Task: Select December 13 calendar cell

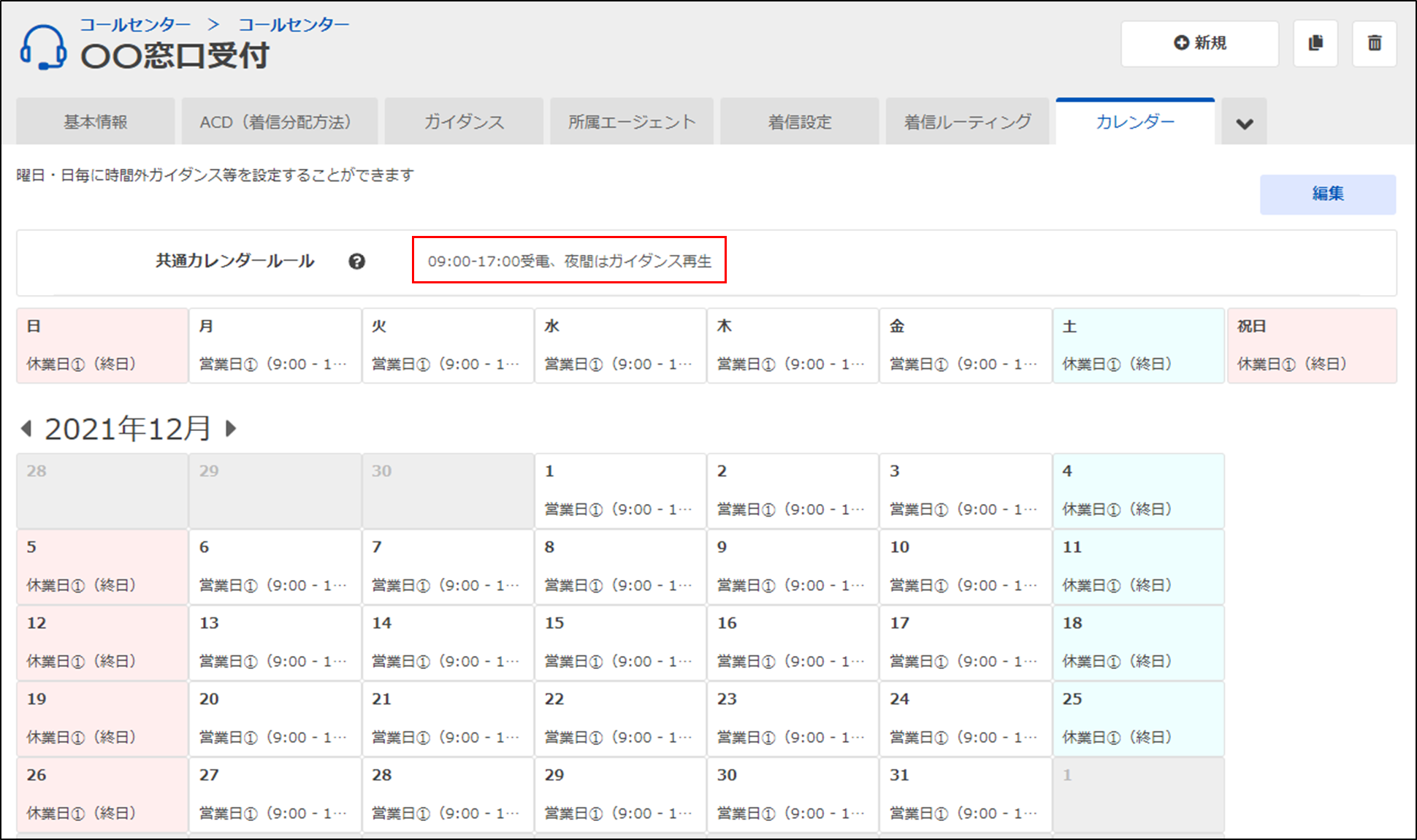Action: 275,643
